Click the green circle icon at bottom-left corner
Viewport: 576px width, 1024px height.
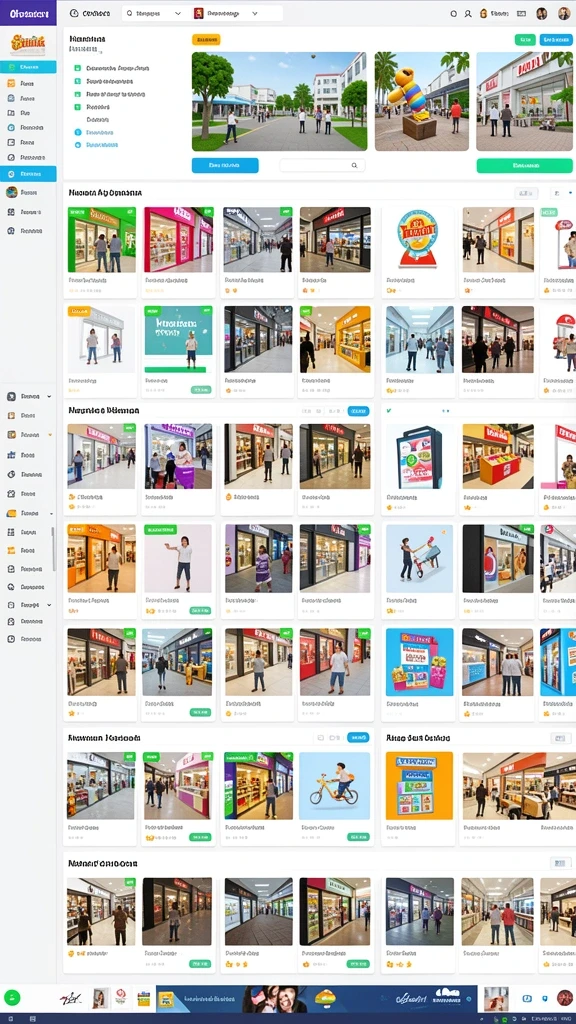click(12, 997)
